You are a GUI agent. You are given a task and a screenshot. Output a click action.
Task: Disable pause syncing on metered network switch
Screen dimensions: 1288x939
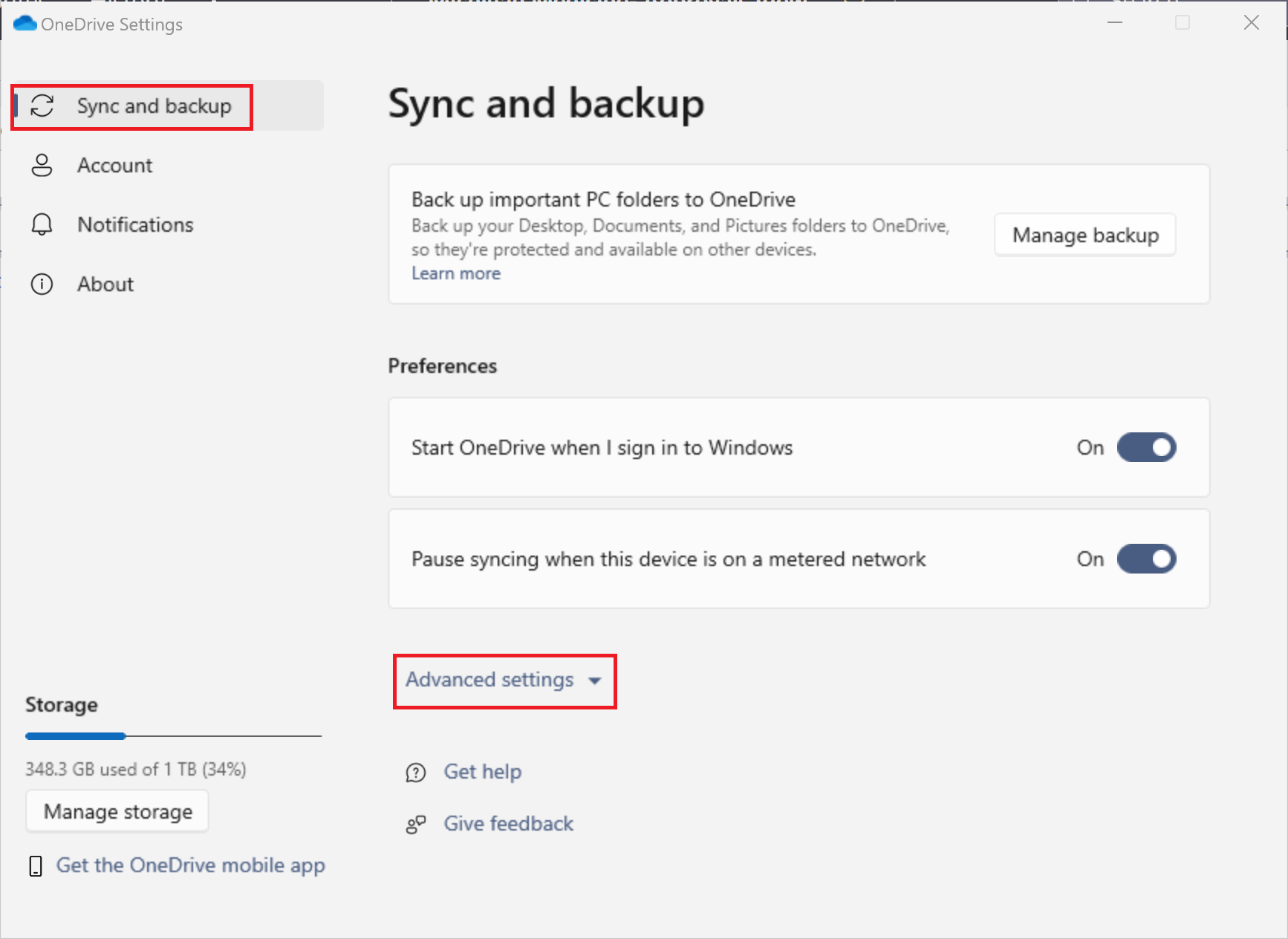[1146, 559]
